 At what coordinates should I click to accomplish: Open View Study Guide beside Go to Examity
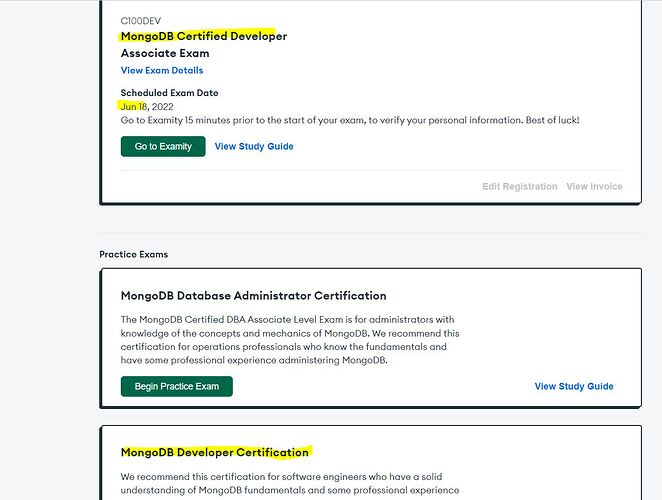coord(254,146)
